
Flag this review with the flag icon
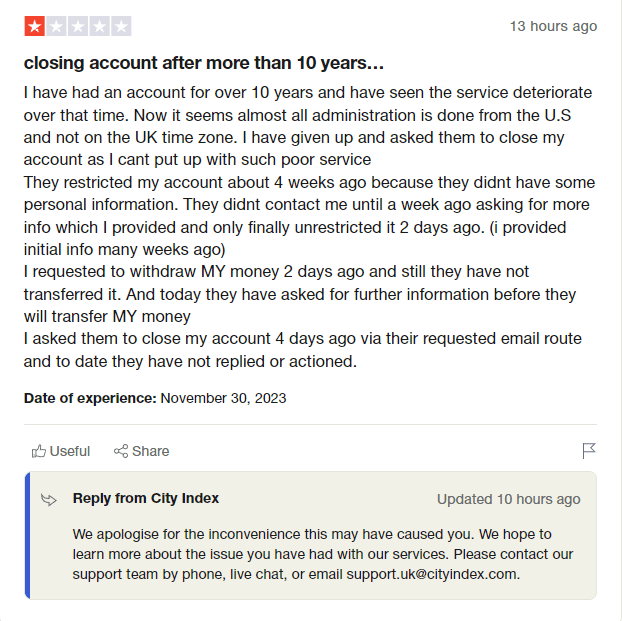[x=589, y=451]
